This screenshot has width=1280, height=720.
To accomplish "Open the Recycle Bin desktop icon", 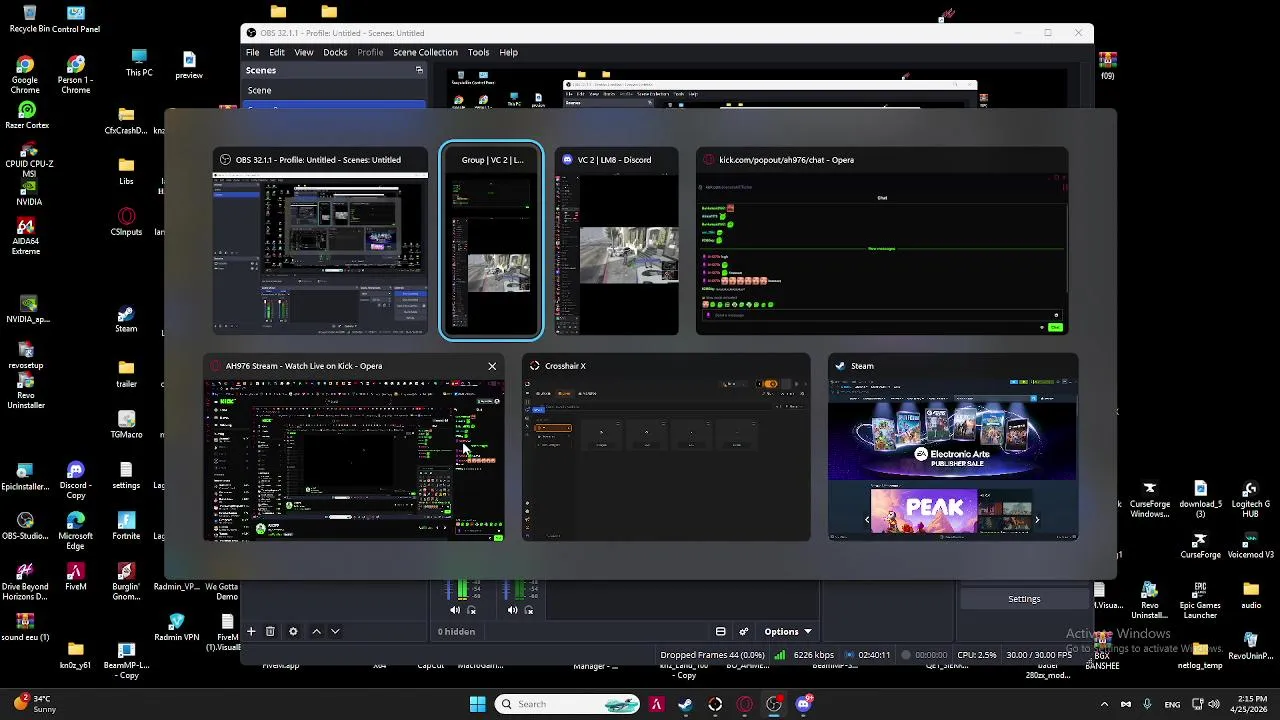I will (x=29, y=19).
